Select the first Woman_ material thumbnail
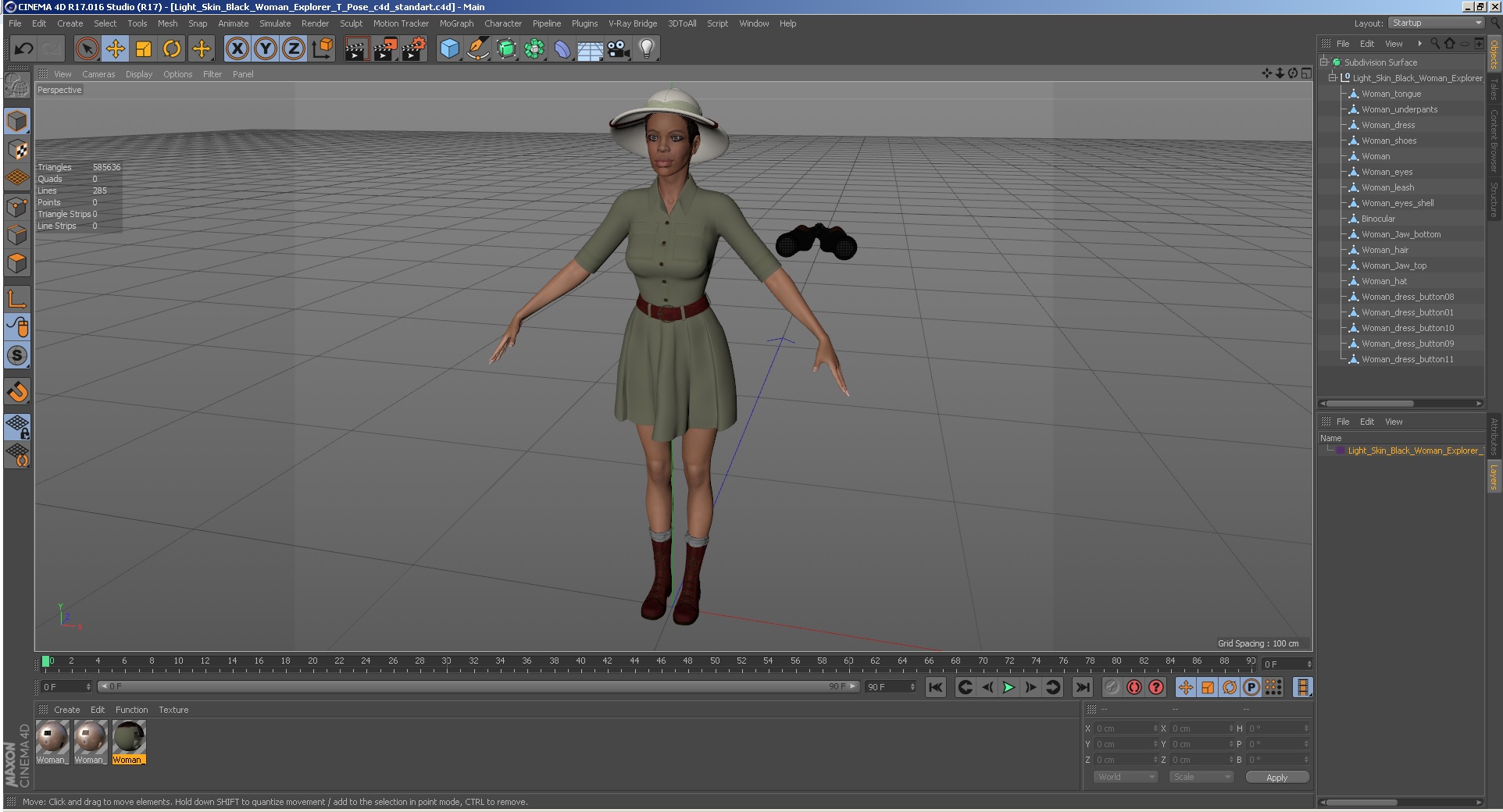Viewport: 1503px width, 812px height. 52,742
